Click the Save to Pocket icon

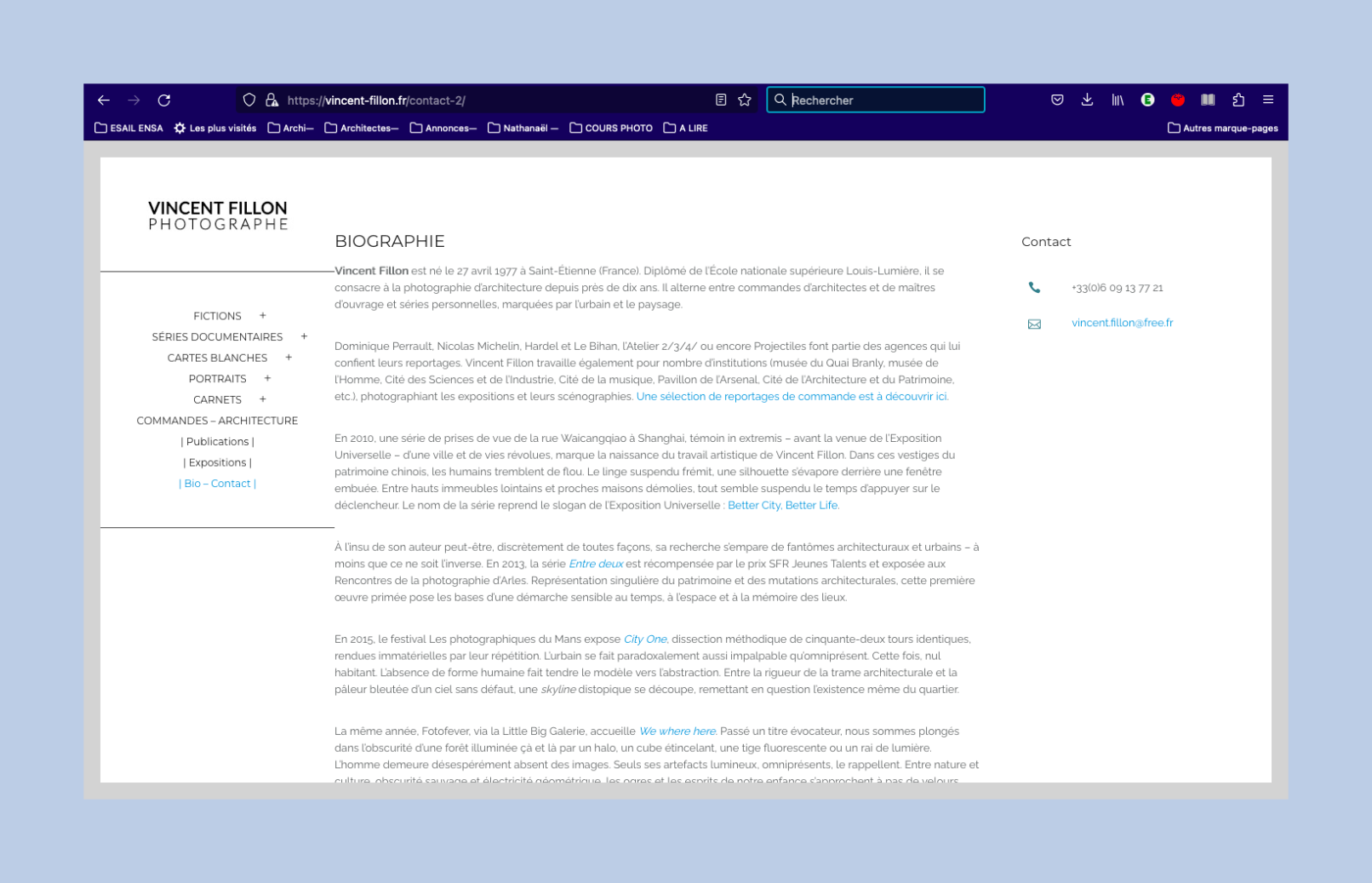pyautogui.click(x=1057, y=100)
